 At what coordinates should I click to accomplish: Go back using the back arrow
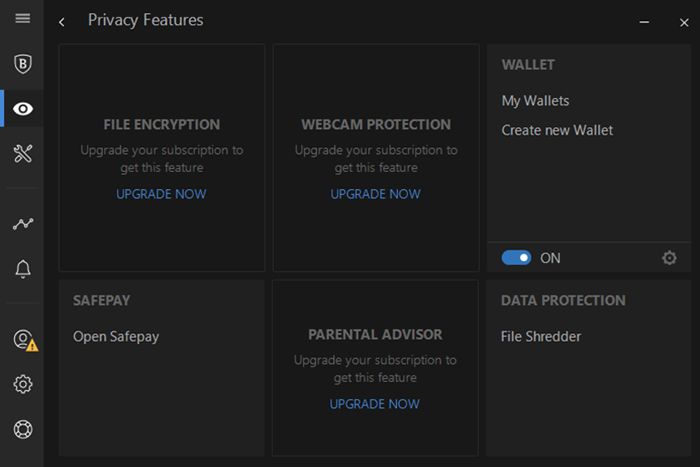pyautogui.click(x=62, y=21)
